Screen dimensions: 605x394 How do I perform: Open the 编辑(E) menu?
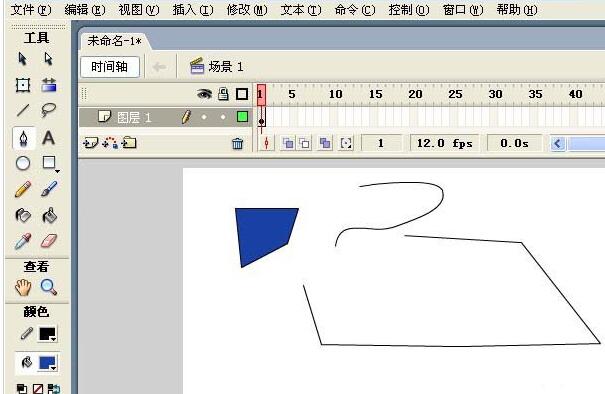tap(85, 10)
